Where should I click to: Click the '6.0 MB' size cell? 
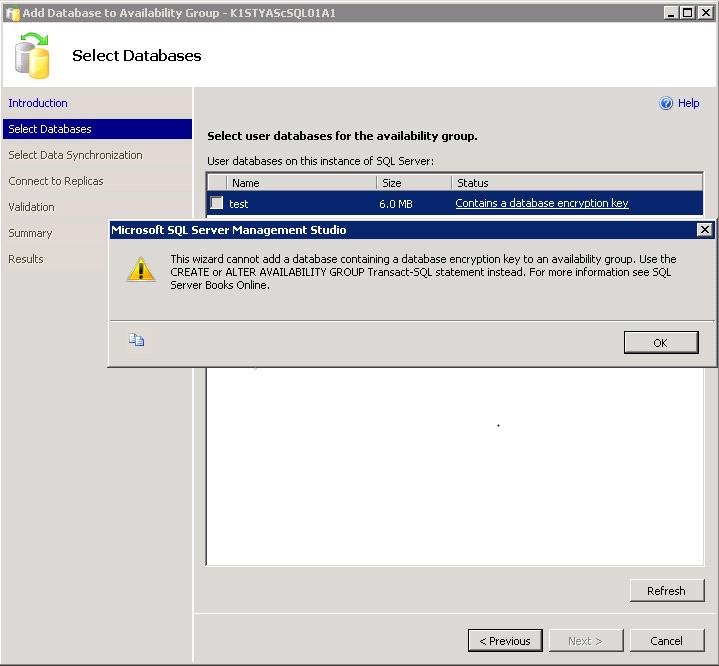coord(396,204)
